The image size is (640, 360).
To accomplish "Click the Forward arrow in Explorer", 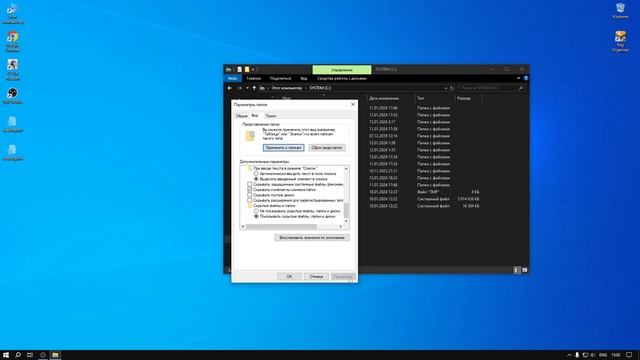I will [x=240, y=88].
